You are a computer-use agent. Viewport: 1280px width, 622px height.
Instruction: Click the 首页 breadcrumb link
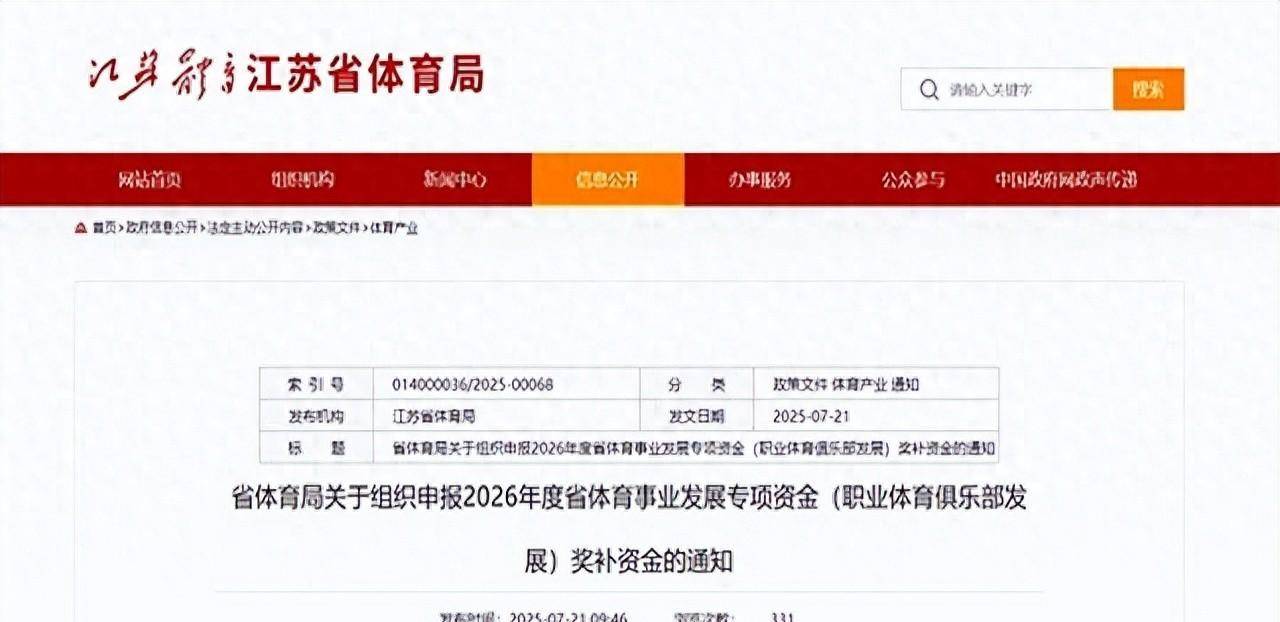104,228
